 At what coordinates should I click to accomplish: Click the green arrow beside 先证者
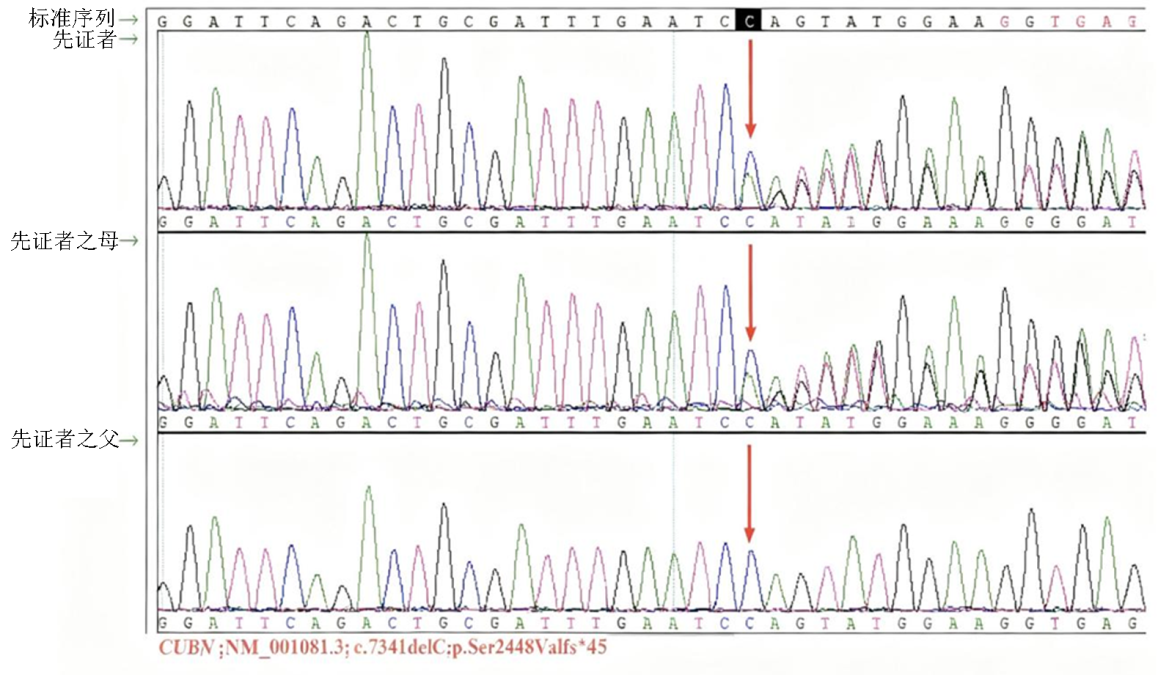(x=130, y=39)
